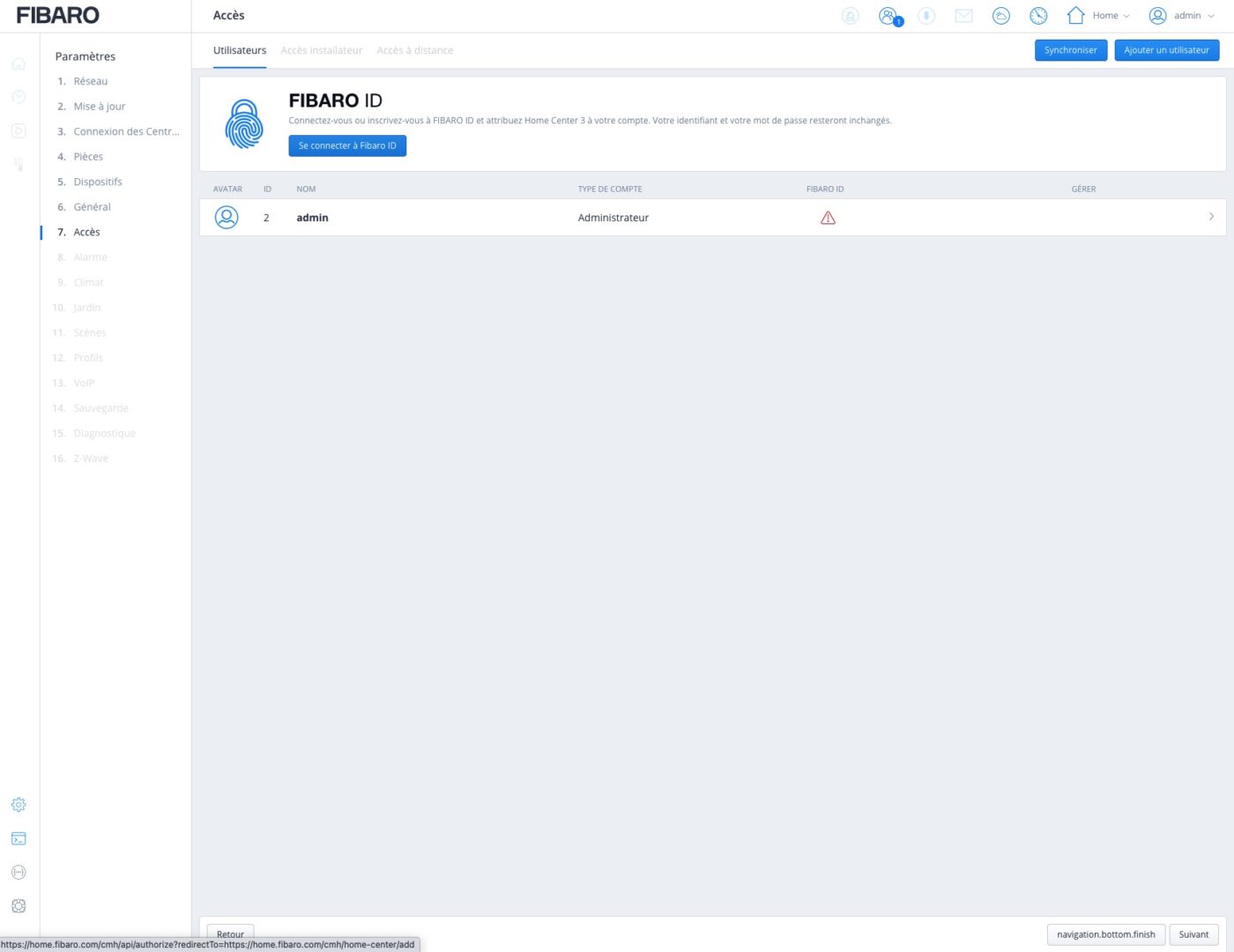The height and width of the screenshot is (952, 1234).
Task: Open users icon with badge 1
Action: point(889,16)
